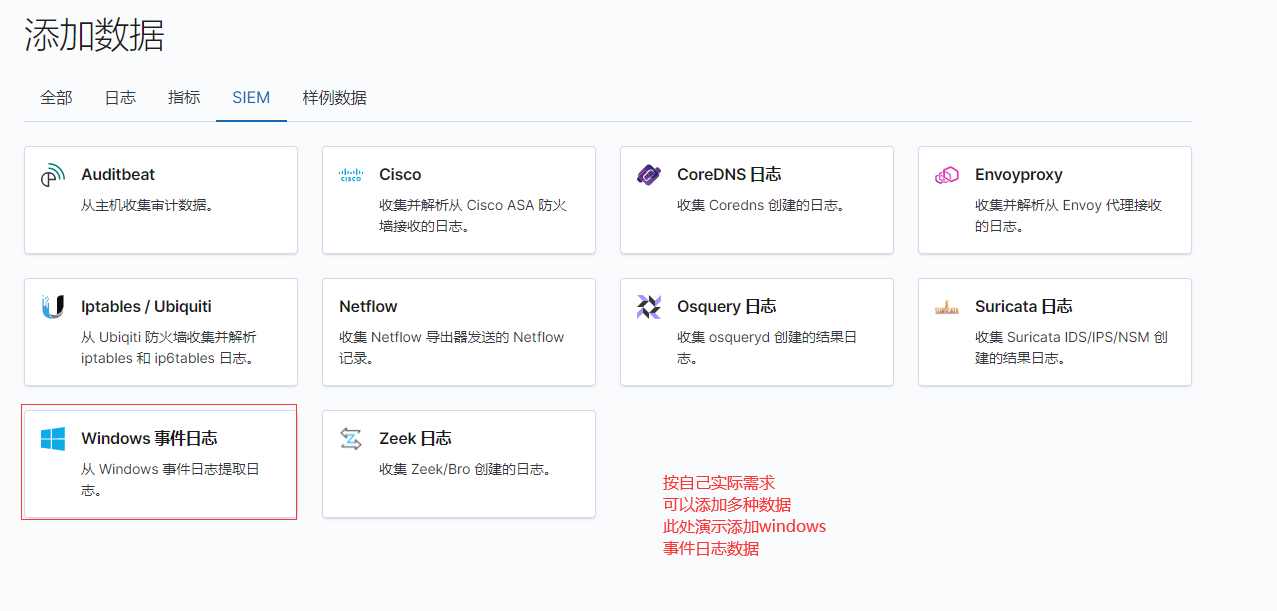Switch to the 全部 tab

[56, 97]
